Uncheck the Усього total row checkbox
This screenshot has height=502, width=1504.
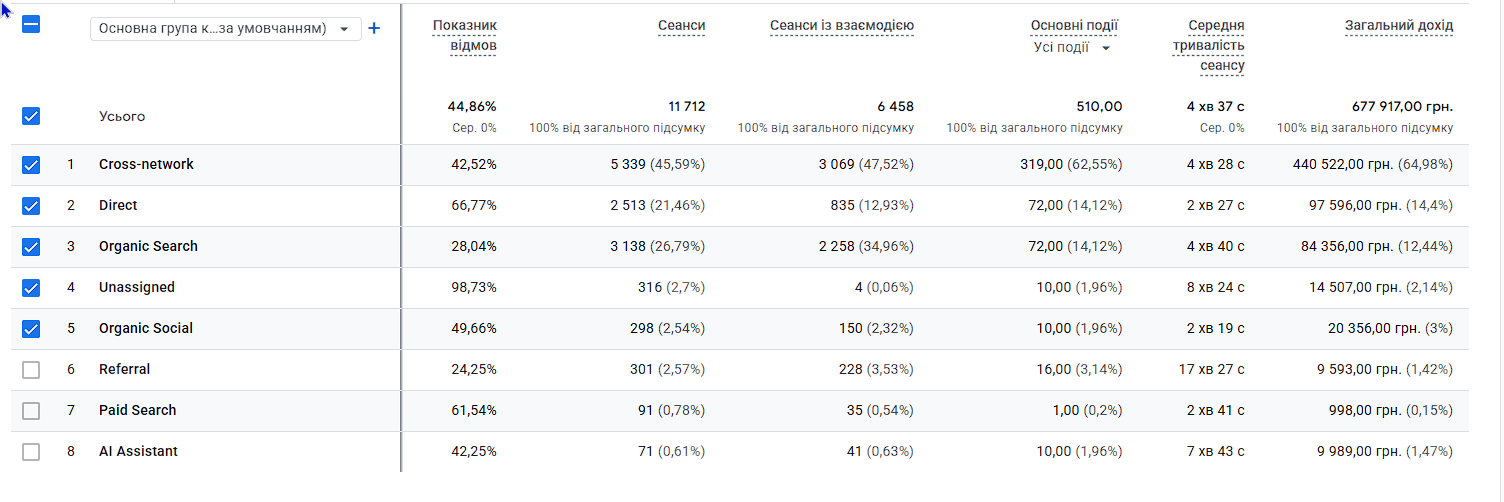click(31, 116)
